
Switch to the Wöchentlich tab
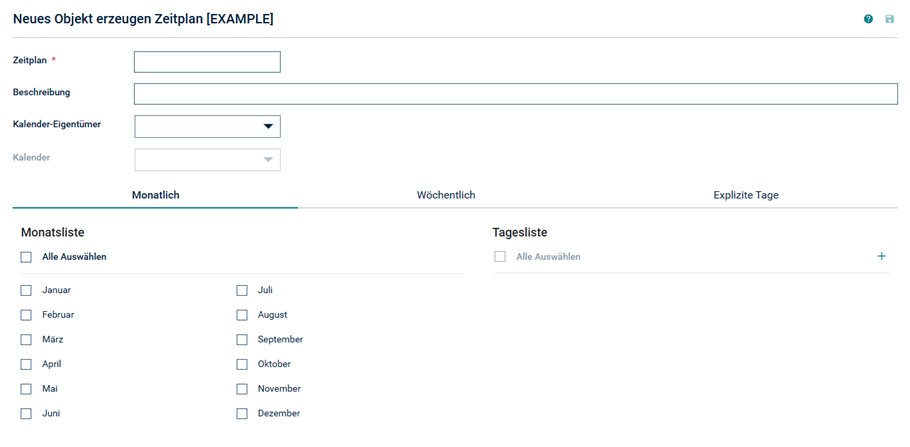[x=446, y=195]
